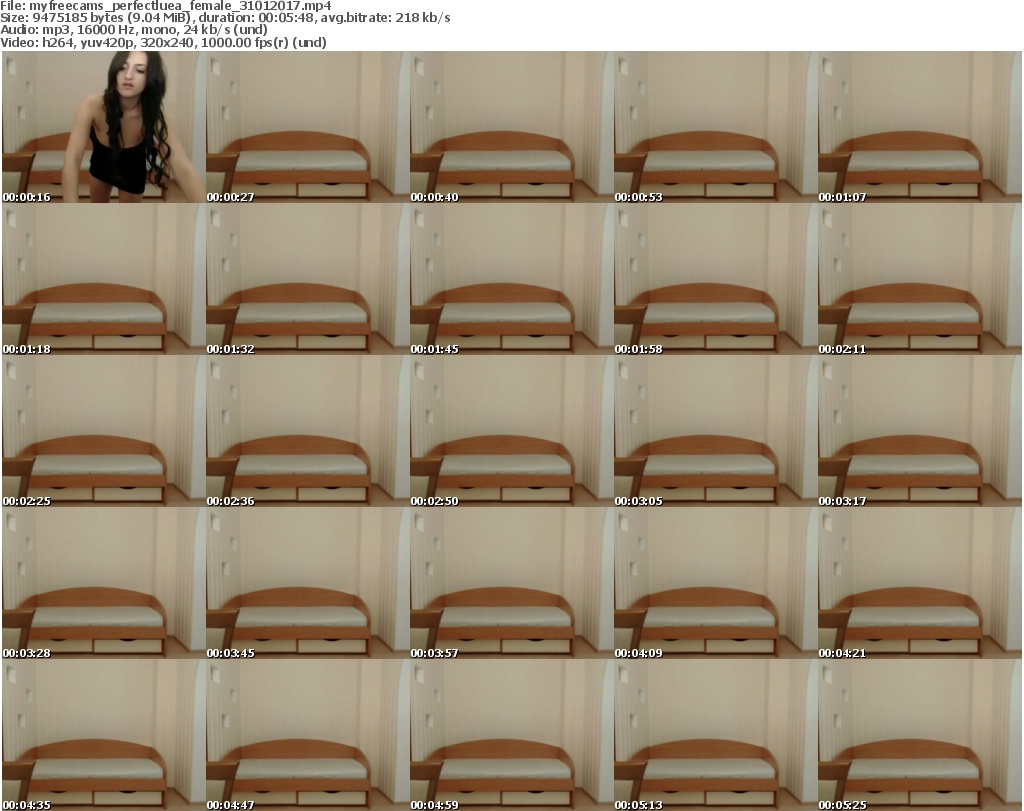Select the thumbnail timestamped 00:00:40
Image resolution: width=1024 pixels, height=811 pixels.
pos(511,127)
